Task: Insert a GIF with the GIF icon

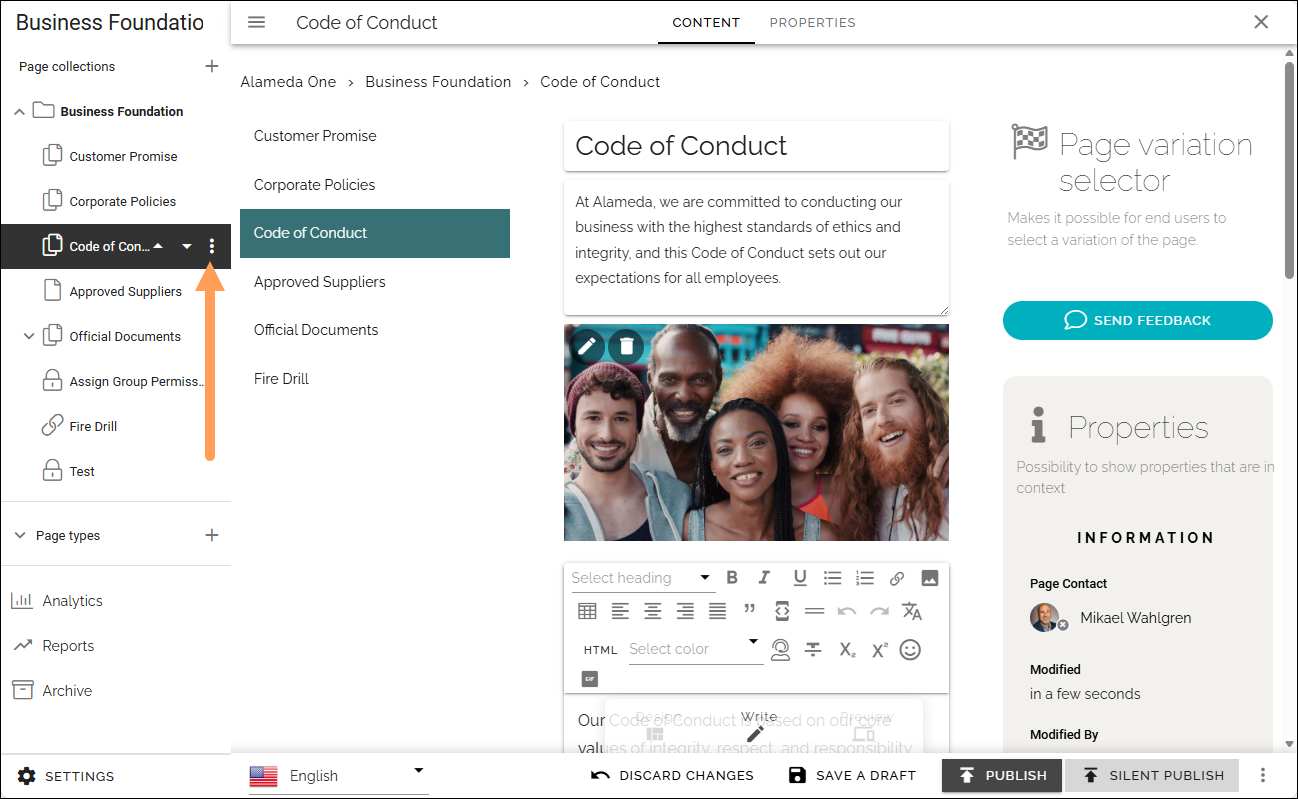Action: pyautogui.click(x=589, y=679)
